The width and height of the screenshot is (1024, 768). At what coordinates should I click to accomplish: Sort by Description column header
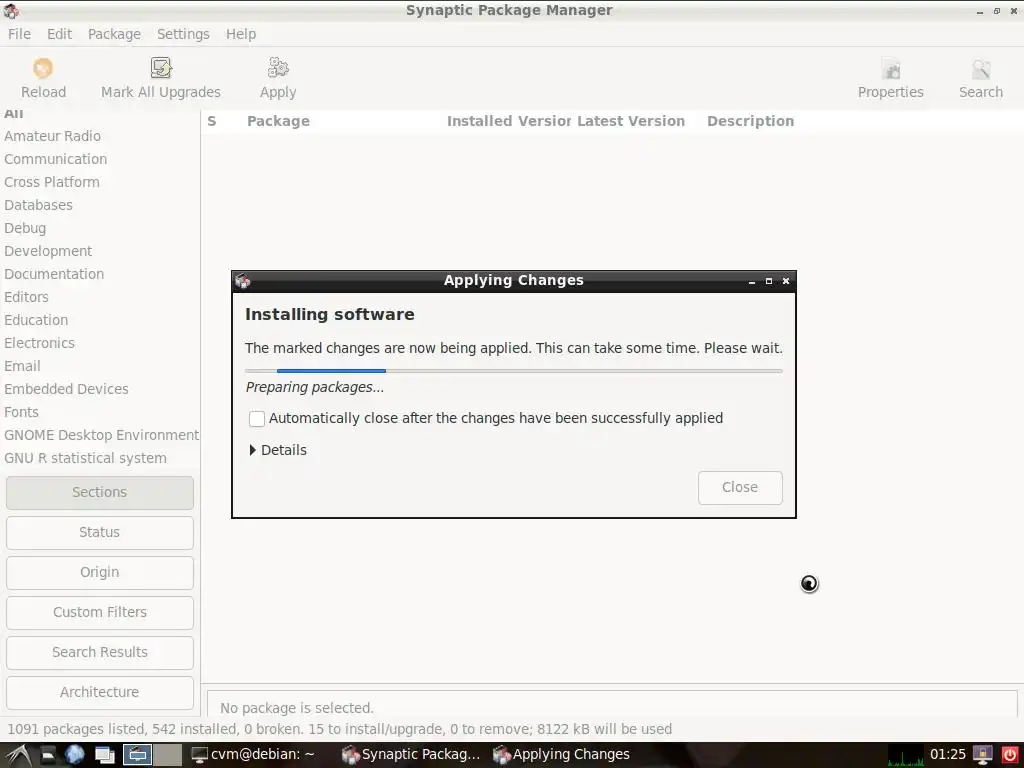point(750,121)
